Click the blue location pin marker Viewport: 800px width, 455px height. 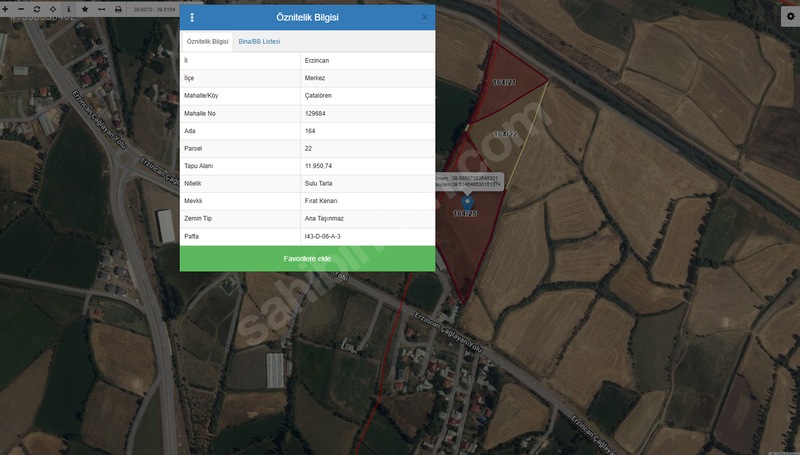point(467,203)
